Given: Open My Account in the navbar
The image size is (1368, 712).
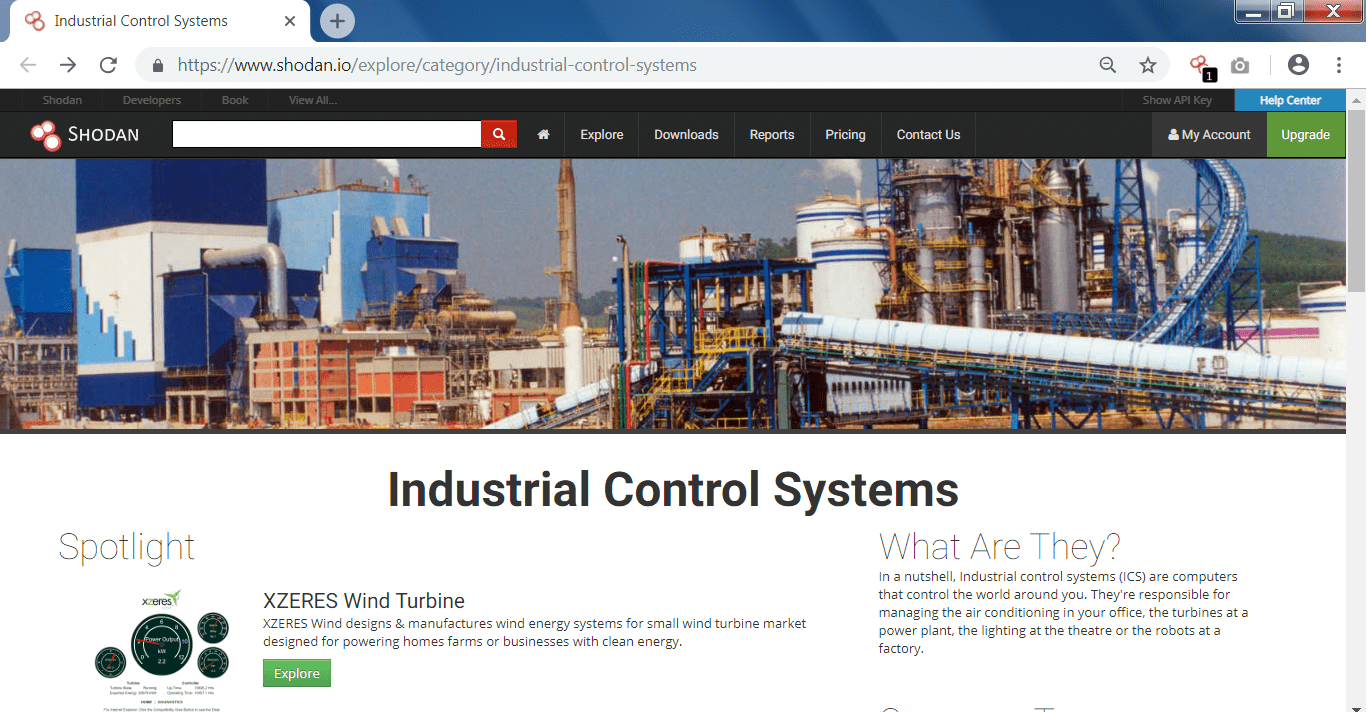Looking at the screenshot, I should point(1209,134).
